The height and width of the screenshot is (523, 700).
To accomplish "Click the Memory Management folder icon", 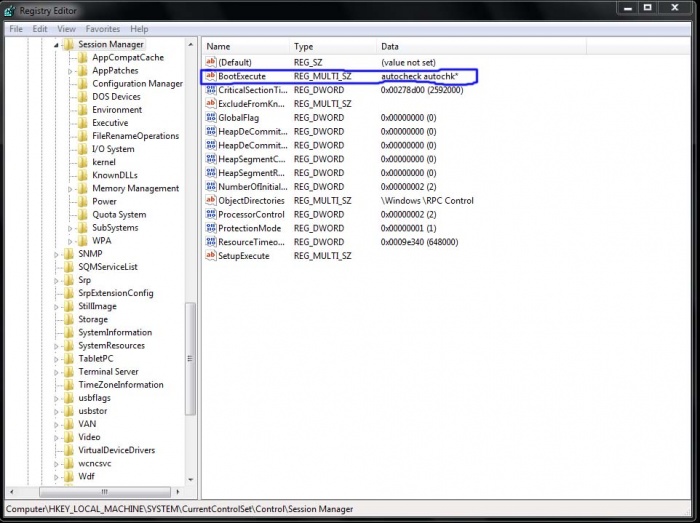I will click(x=83, y=188).
